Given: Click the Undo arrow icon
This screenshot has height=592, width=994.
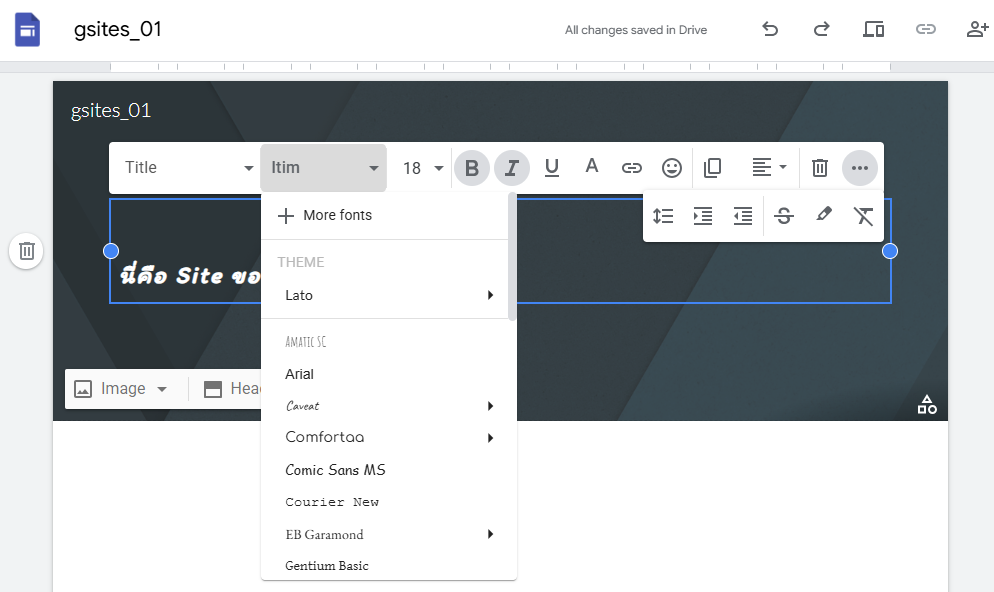Looking at the screenshot, I should coord(770,29).
